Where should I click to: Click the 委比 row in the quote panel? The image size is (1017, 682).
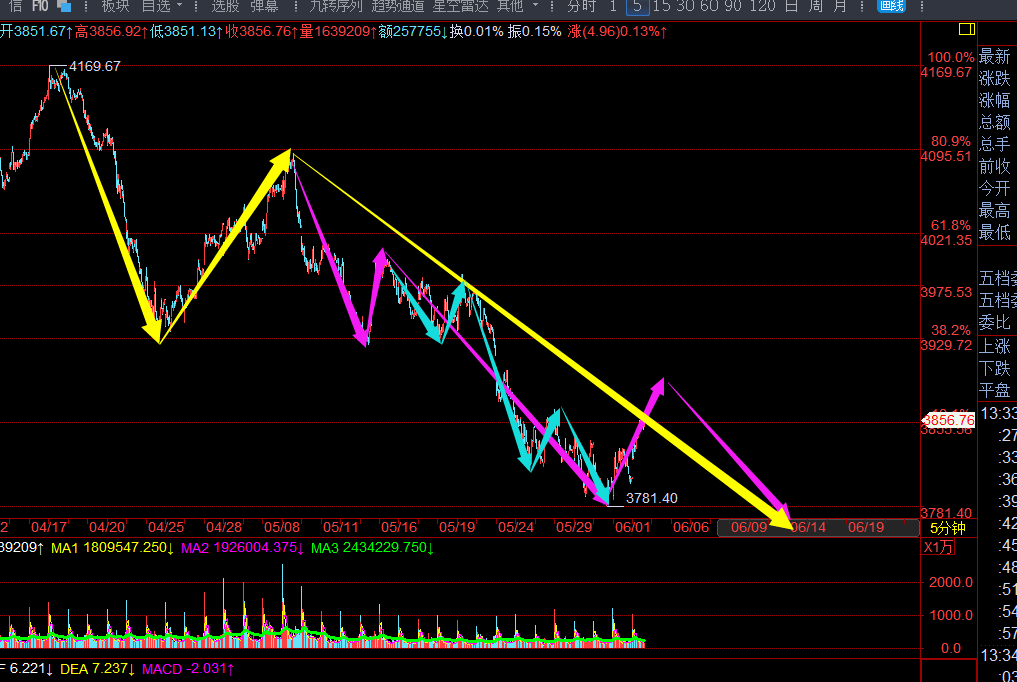(x=995, y=322)
